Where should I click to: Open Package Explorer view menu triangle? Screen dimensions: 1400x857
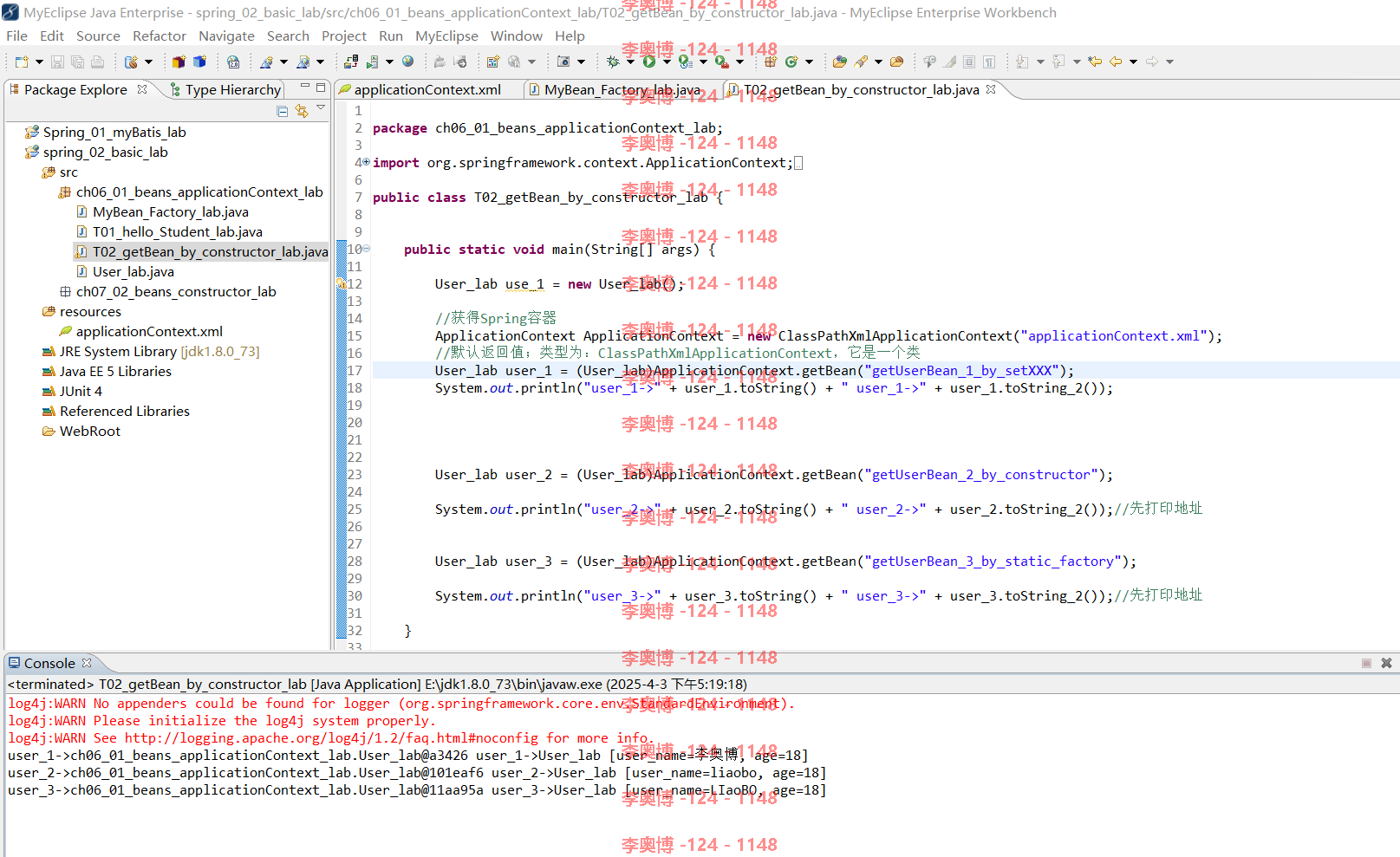[321, 107]
